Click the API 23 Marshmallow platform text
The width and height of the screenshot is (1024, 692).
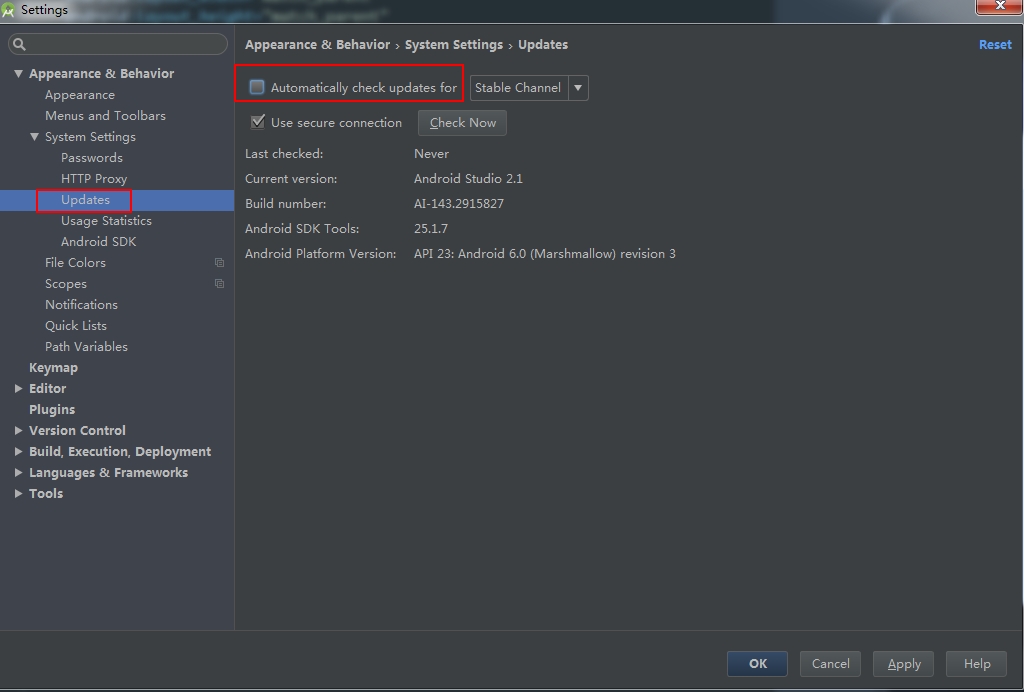click(545, 253)
